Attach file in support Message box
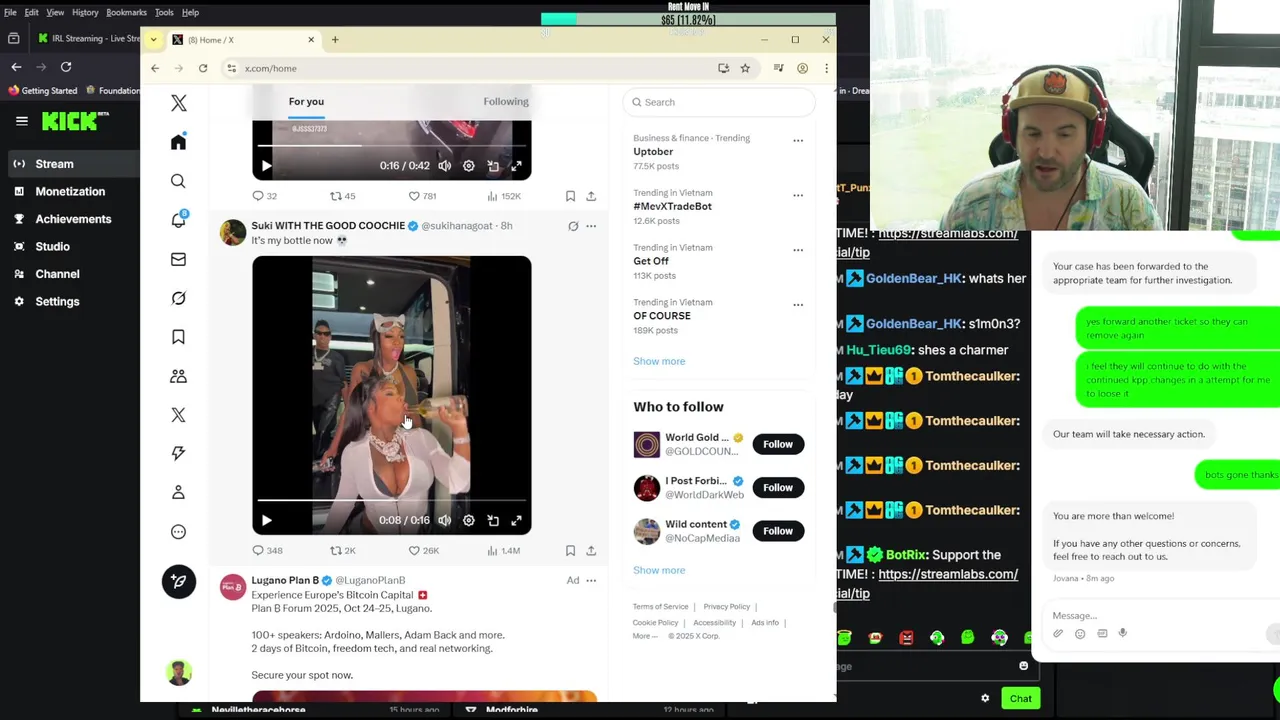Viewport: 1280px width, 720px height. 1058,633
